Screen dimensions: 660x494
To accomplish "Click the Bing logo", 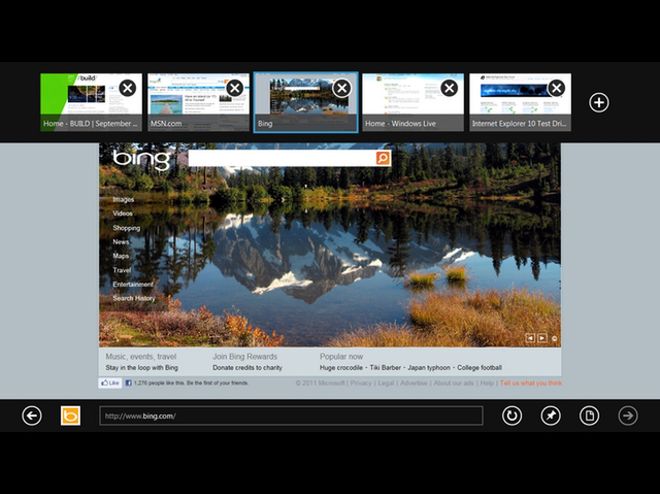I will (141, 159).
